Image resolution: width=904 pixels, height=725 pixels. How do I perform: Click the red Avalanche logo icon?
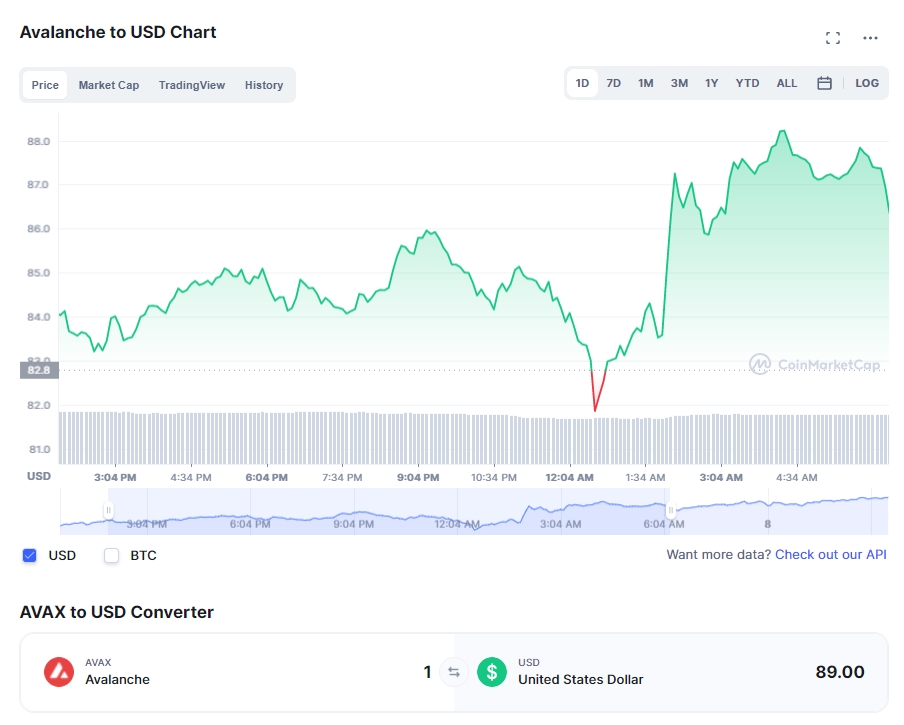(x=59, y=672)
